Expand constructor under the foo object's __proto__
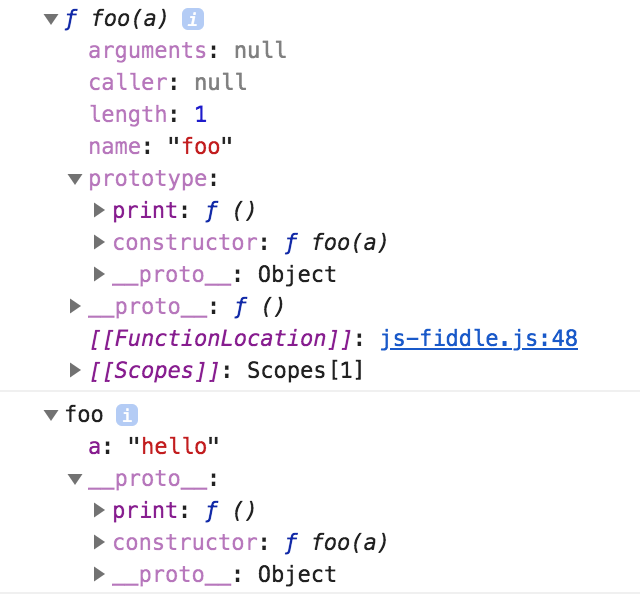 tap(99, 542)
